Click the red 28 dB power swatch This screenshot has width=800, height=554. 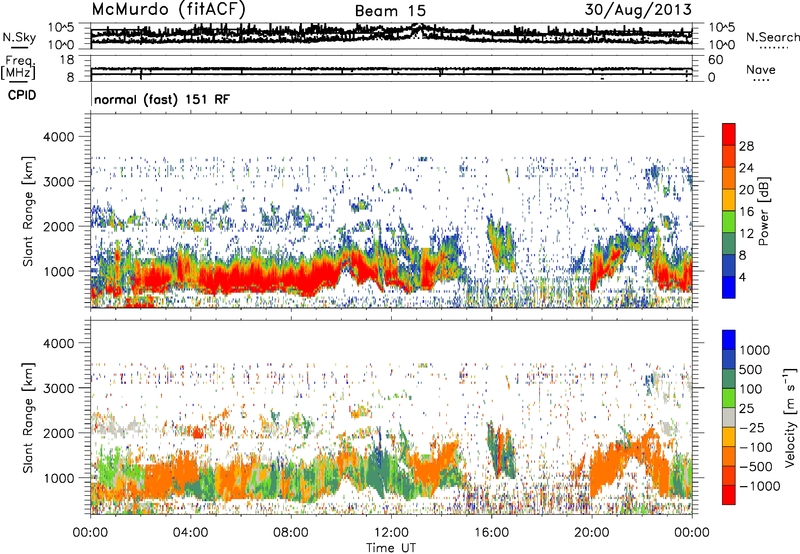point(729,134)
